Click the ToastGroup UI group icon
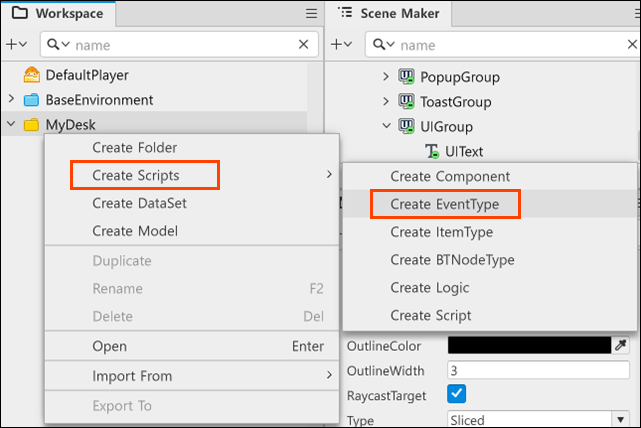 (406, 101)
